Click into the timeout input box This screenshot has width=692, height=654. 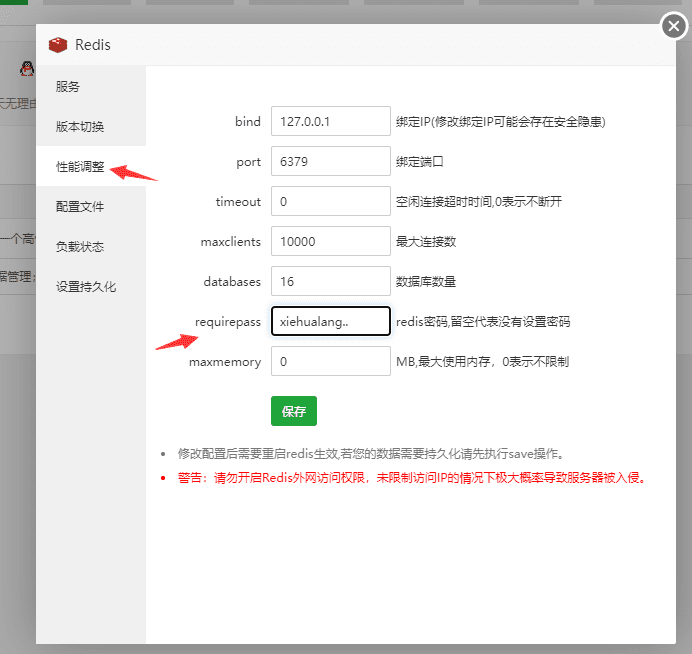[x=329, y=201]
